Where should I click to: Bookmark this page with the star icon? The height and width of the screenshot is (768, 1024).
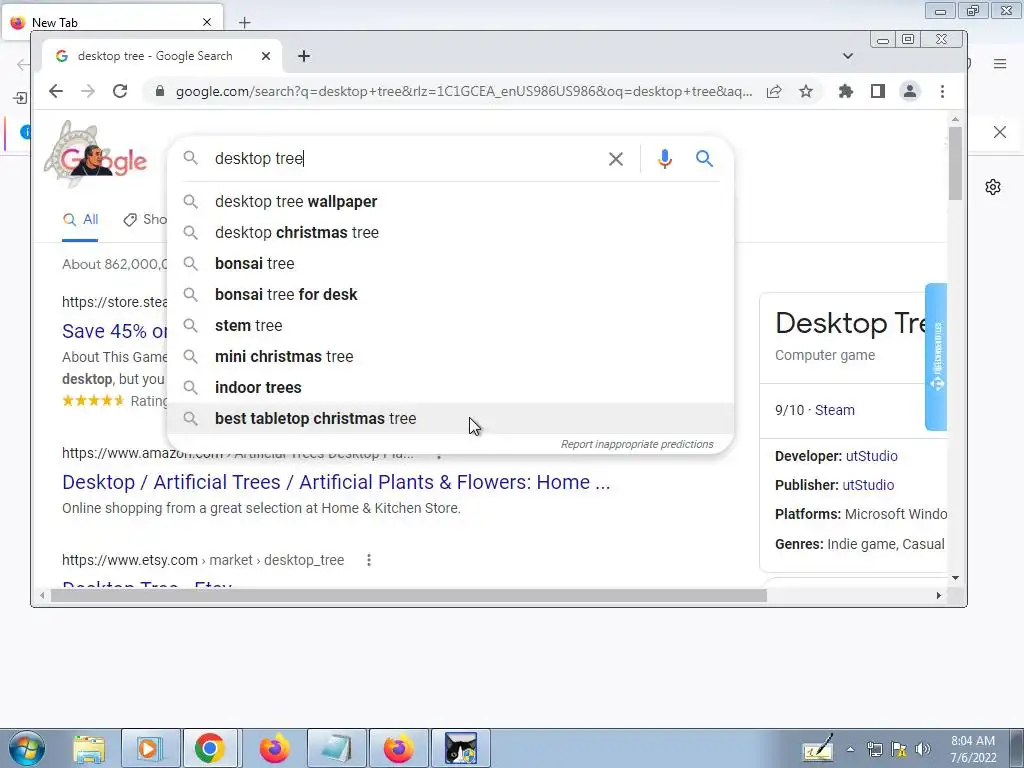pos(806,91)
